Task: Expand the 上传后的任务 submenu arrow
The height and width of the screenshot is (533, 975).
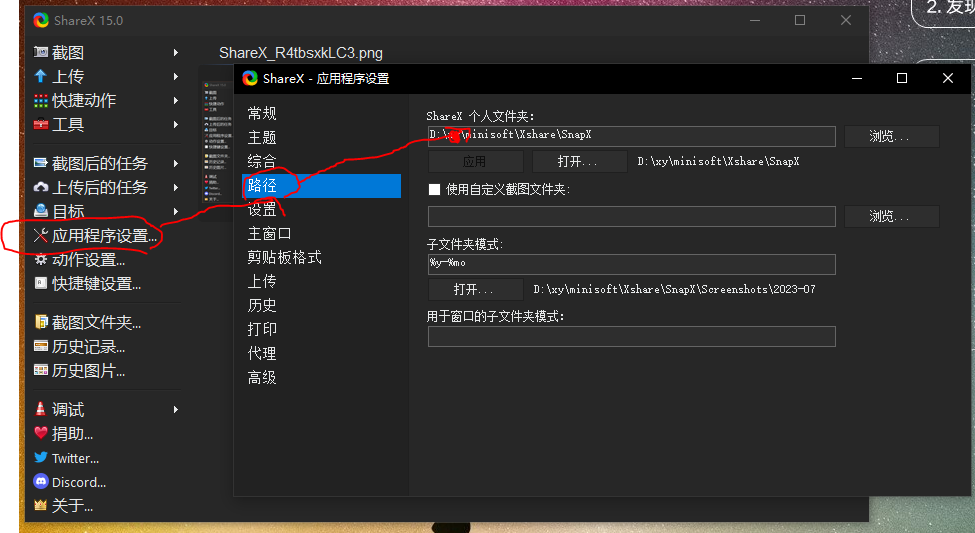Action: click(x=176, y=187)
